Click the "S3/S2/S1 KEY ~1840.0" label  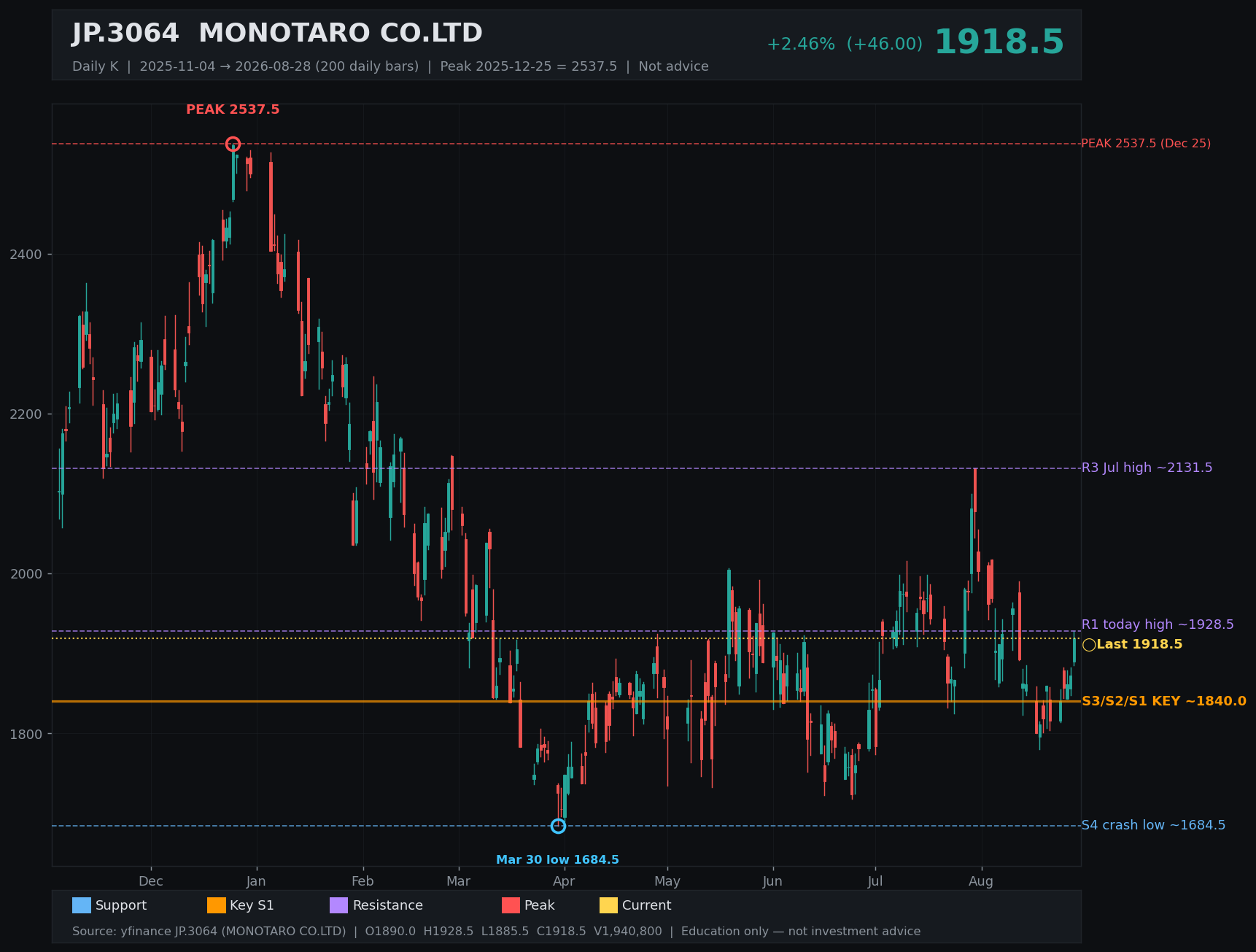tap(1164, 701)
